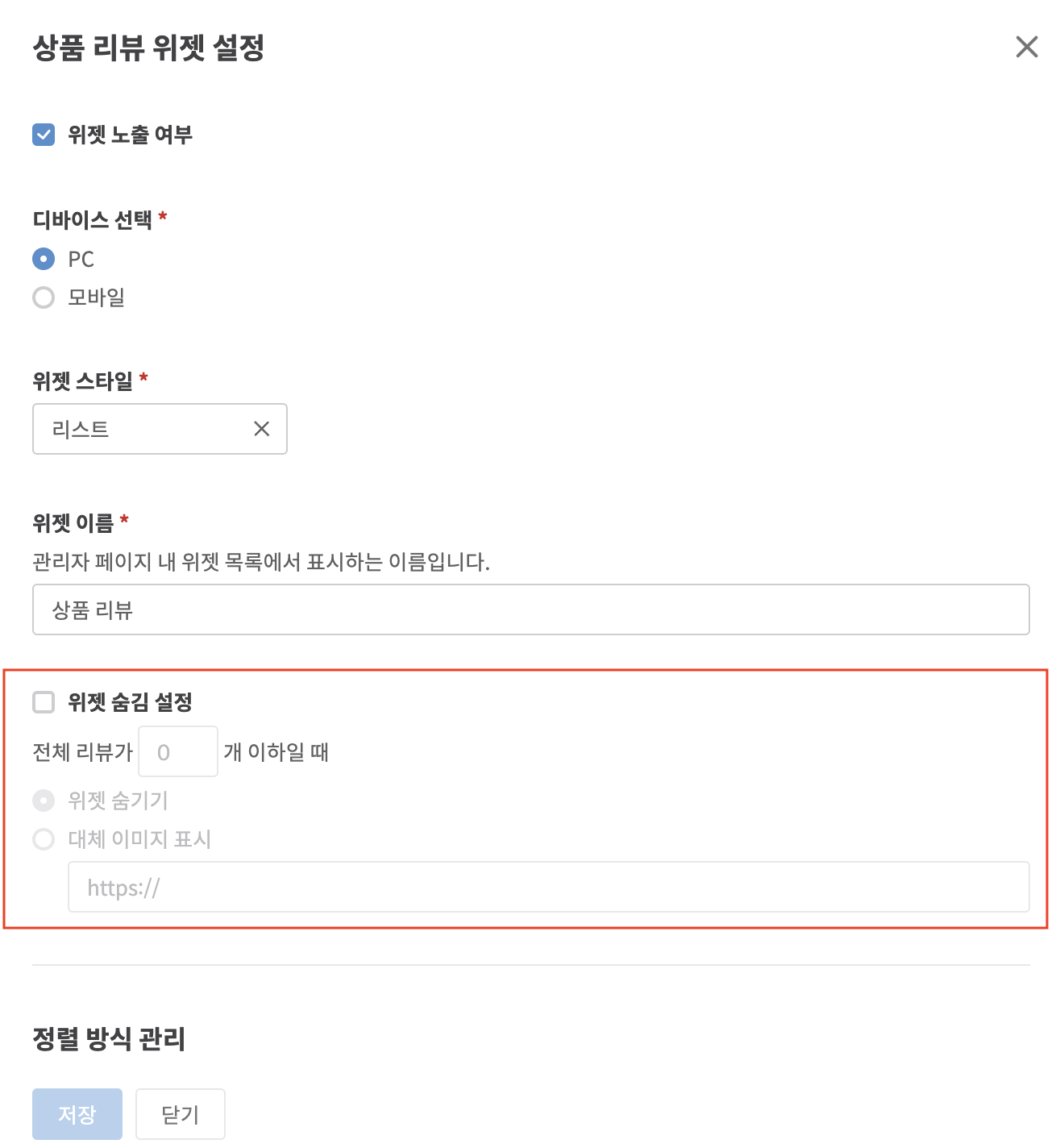Clear the 리스트 selection with the X icon

(262, 429)
